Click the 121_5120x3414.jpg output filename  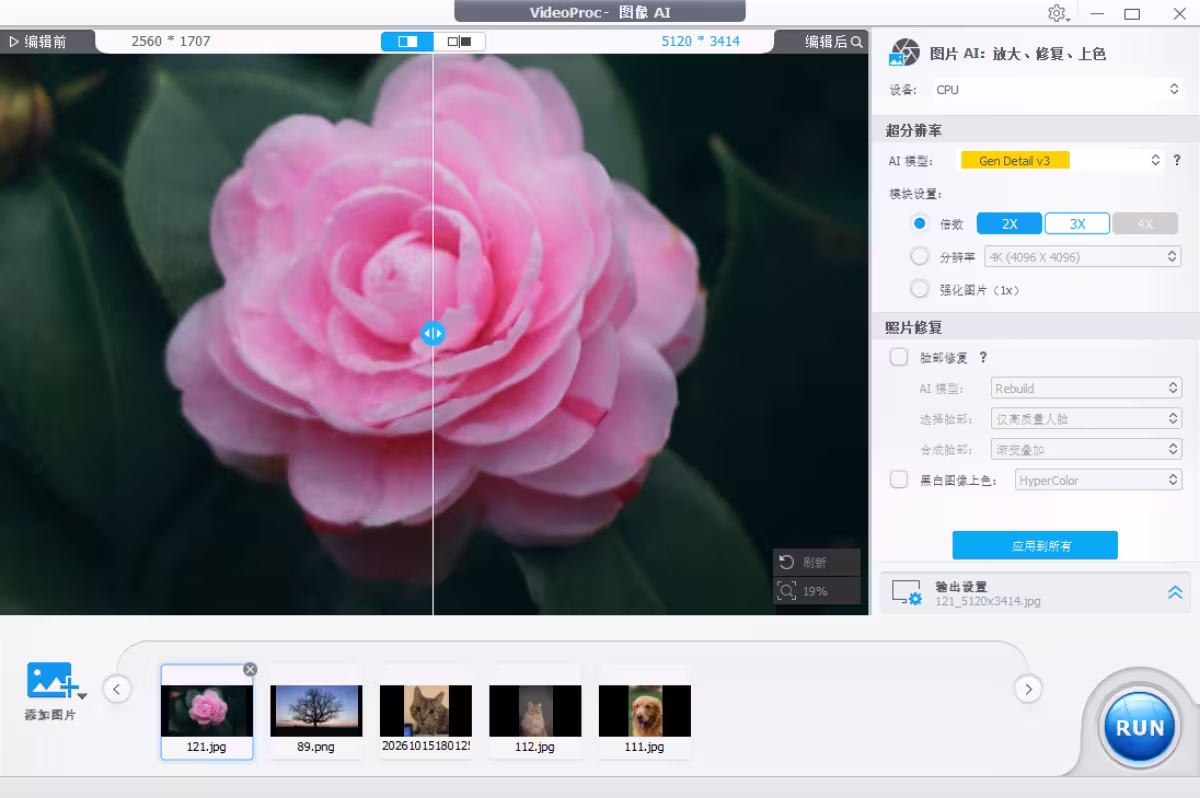pyautogui.click(x=988, y=601)
